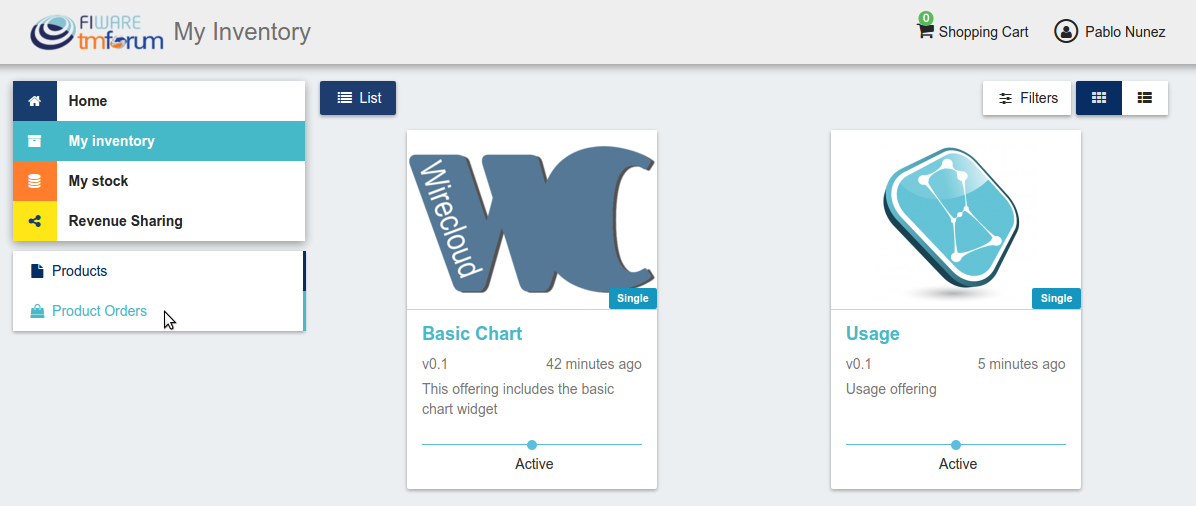
Task: Click the FIWARE tmforum logo
Action: click(x=97, y=31)
